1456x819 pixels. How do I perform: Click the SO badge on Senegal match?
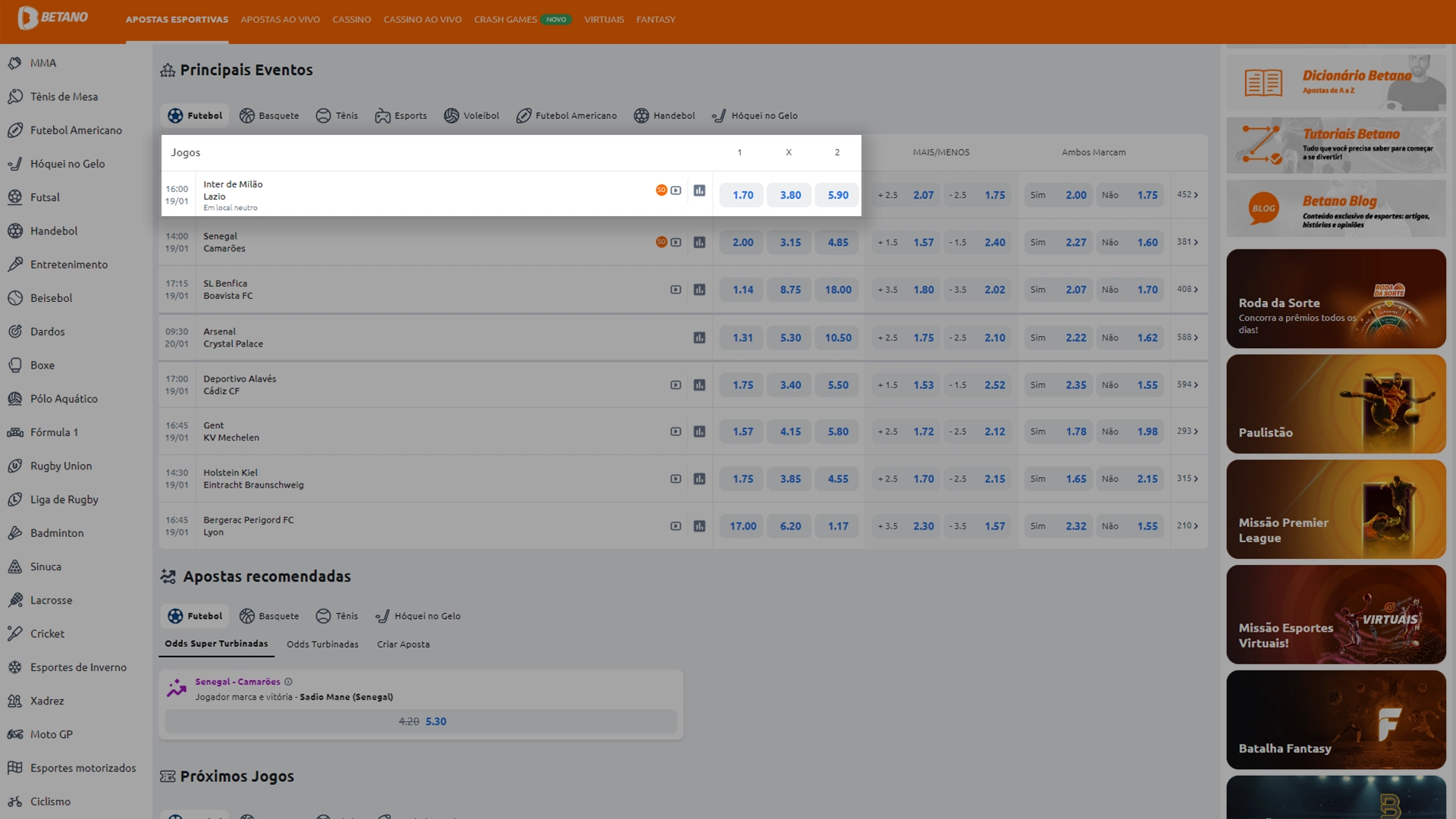point(661,242)
